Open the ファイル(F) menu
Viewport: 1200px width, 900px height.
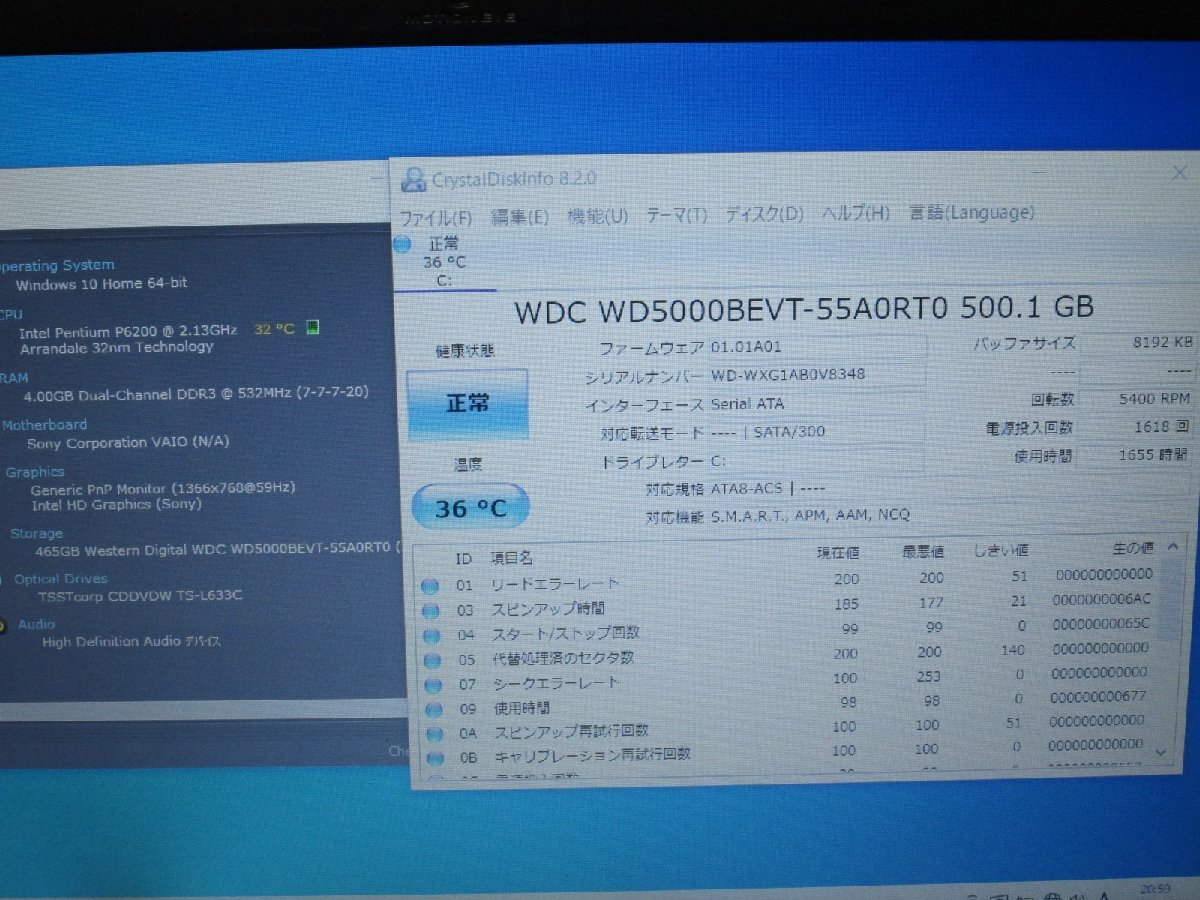tap(436, 216)
